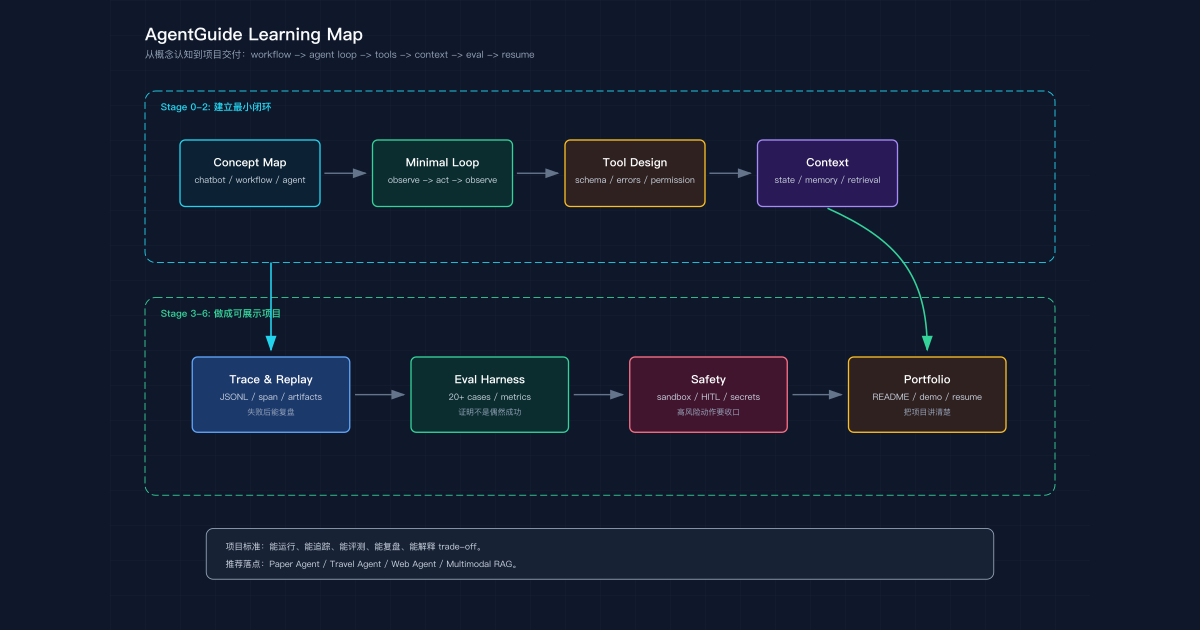The height and width of the screenshot is (630, 1200).
Task: Click the "schema / errors / permission" text
Action: pyautogui.click(x=635, y=181)
